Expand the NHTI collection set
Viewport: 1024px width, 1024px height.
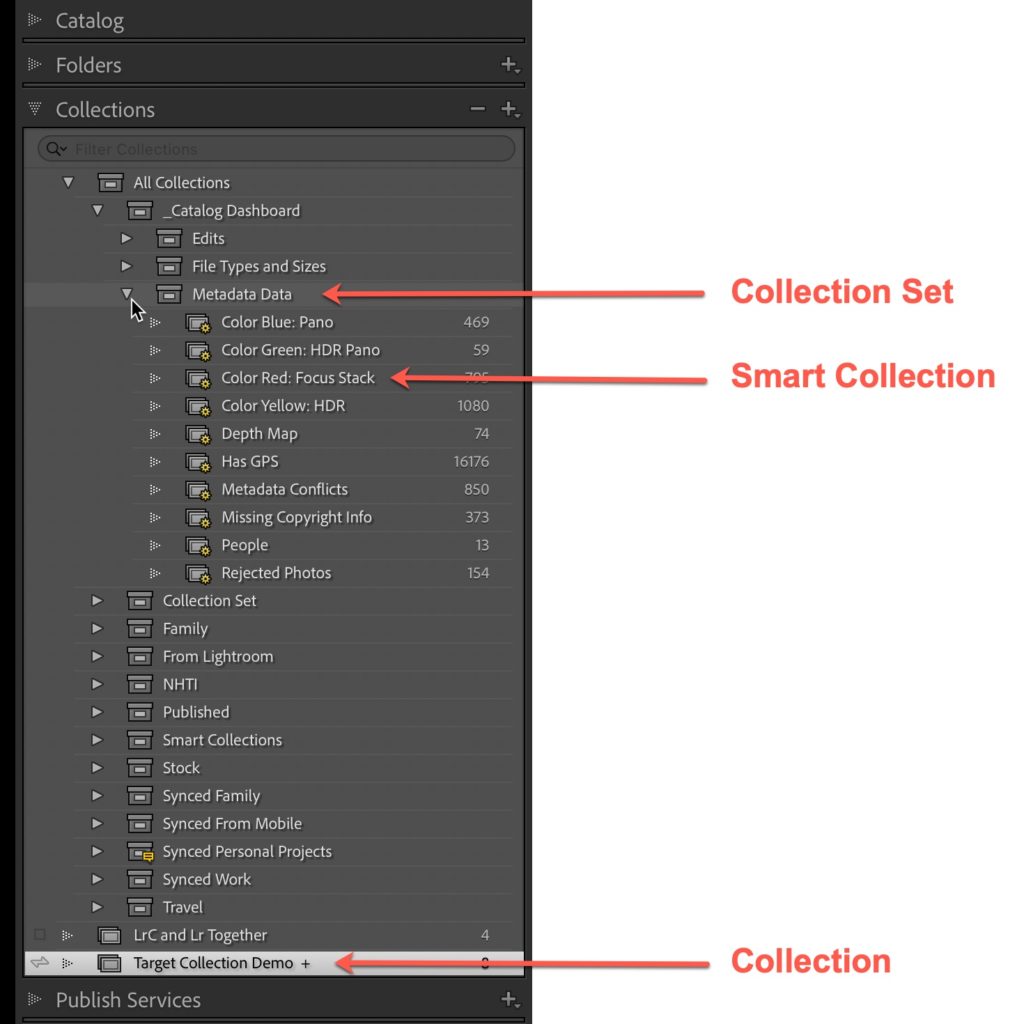pyautogui.click(x=97, y=684)
